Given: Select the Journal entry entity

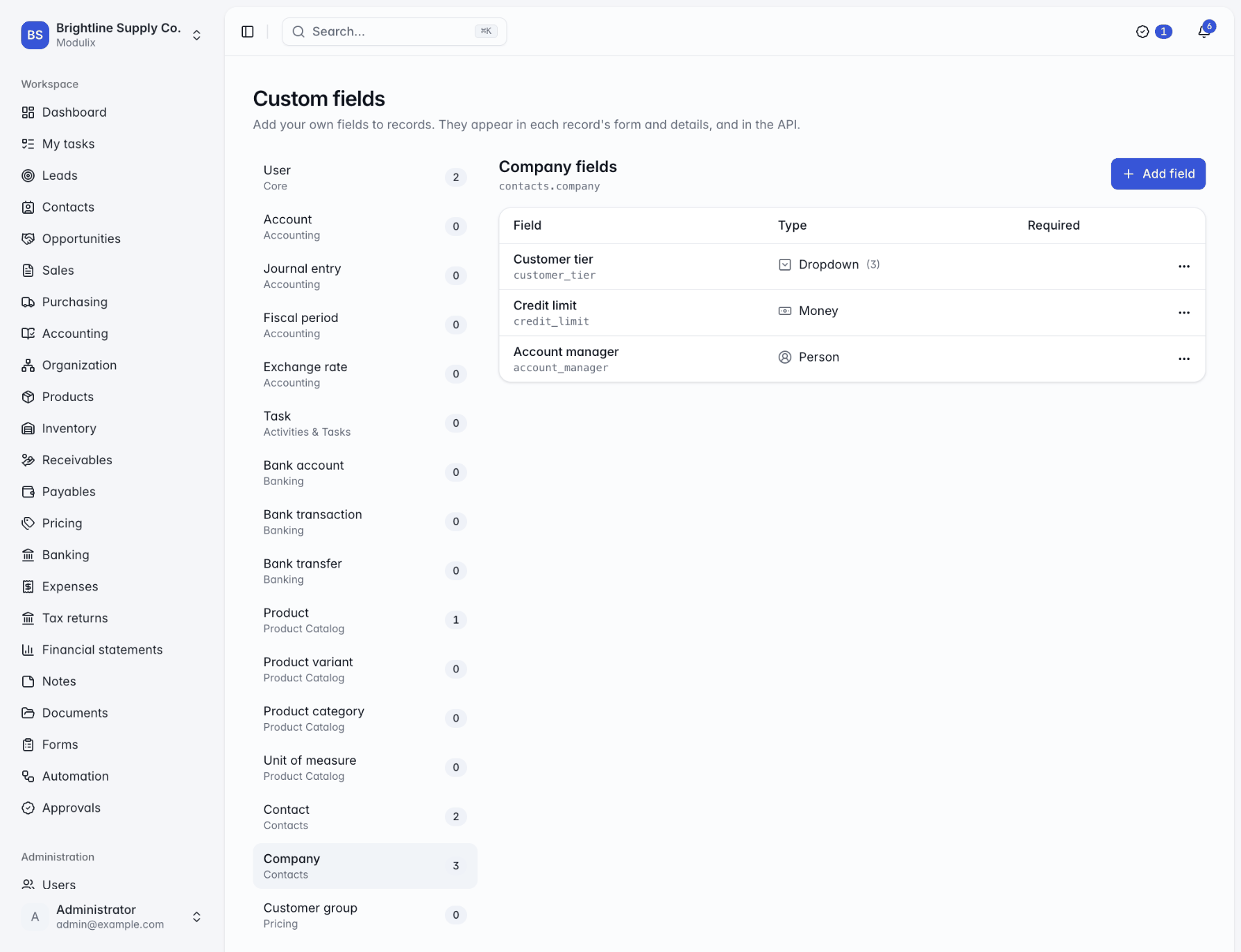Looking at the screenshot, I should click(x=364, y=275).
